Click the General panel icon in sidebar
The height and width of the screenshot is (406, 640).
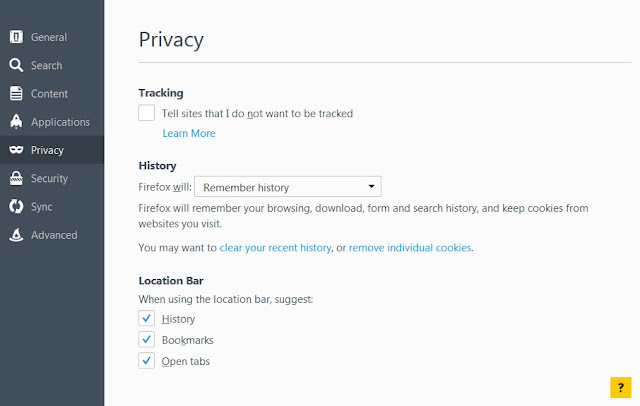pos(16,37)
